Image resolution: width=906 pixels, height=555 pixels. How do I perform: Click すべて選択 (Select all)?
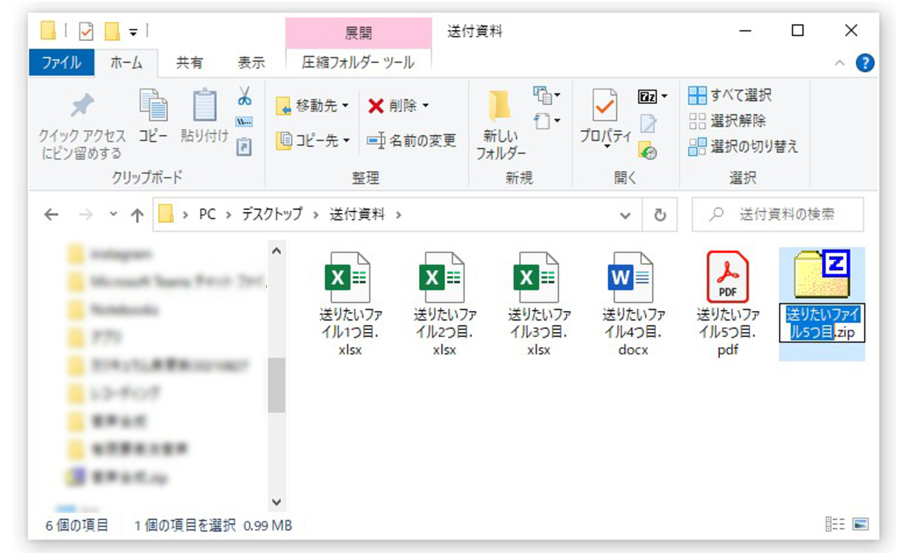[x=730, y=95]
